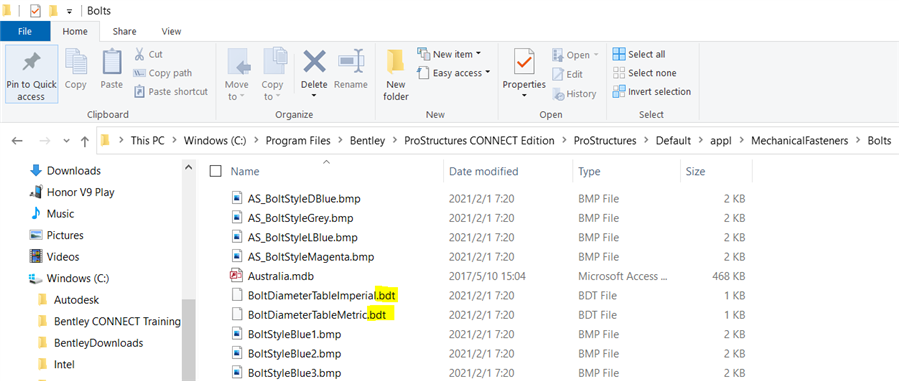
Task: Open the File menu tab
Action: click(25, 32)
